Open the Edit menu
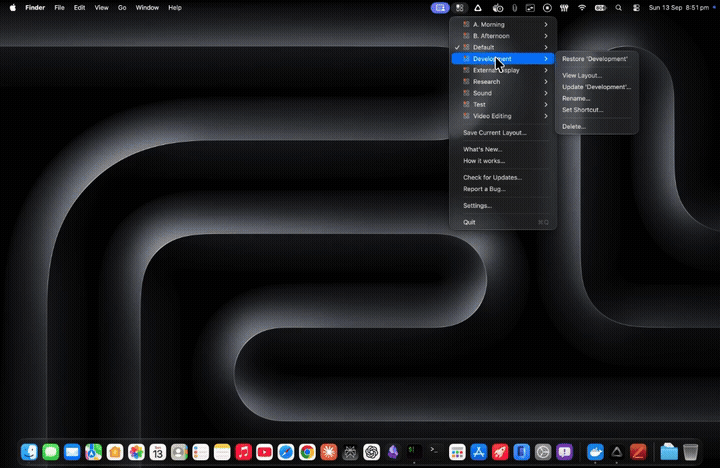720x468 pixels. [x=79, y=8]
